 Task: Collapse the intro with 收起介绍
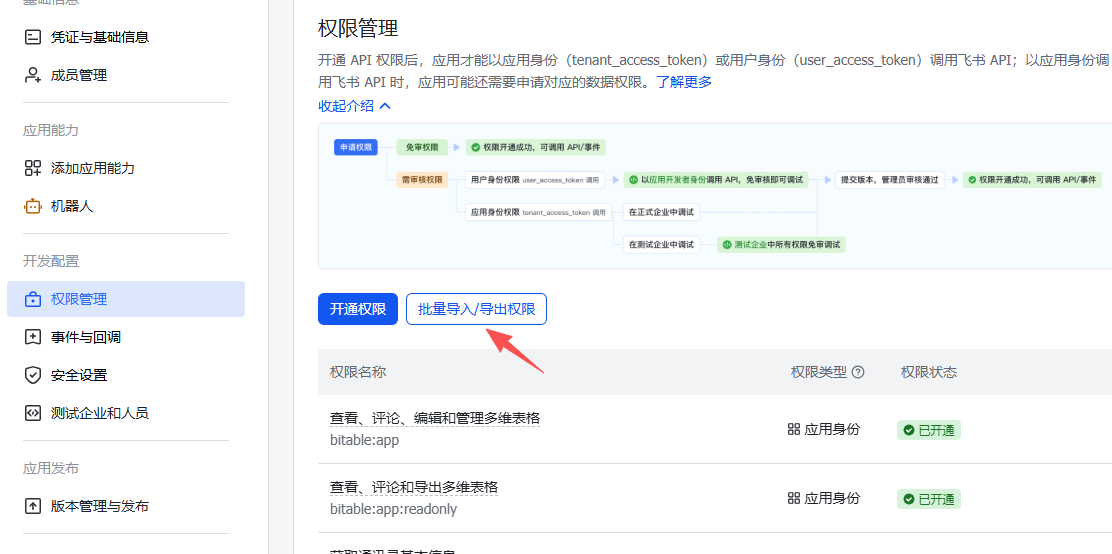coord(354,105)
